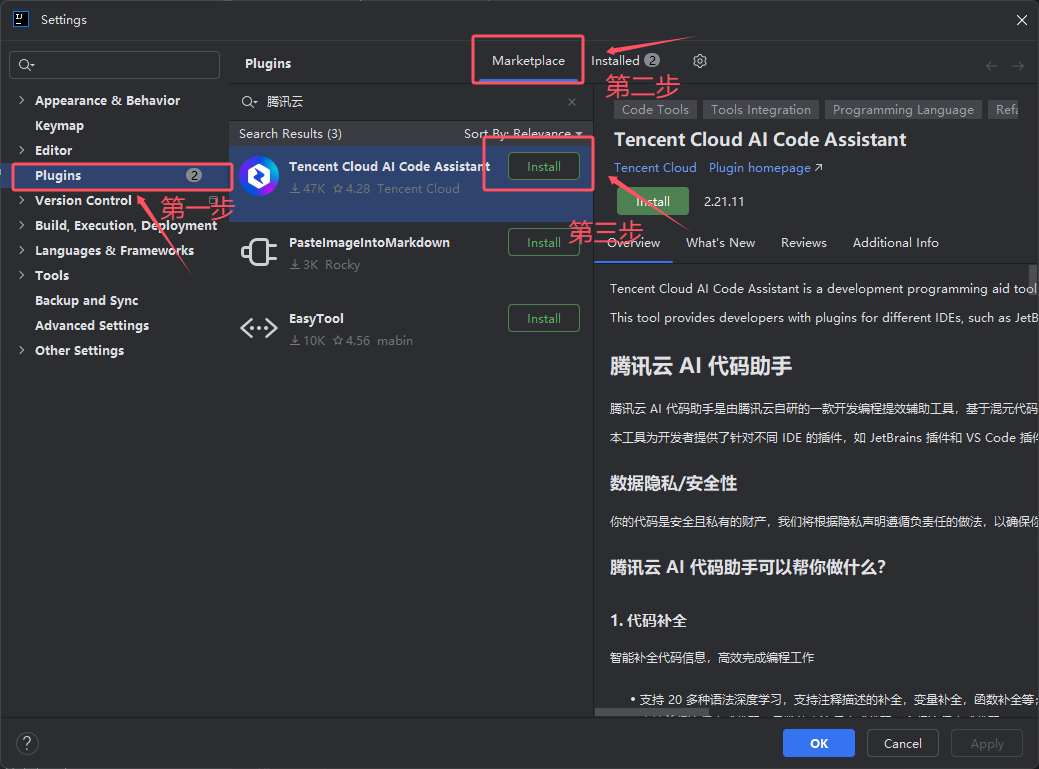Expand the Other Settings section
This screenshot has width=1039, height=769.
click(21, 350)
